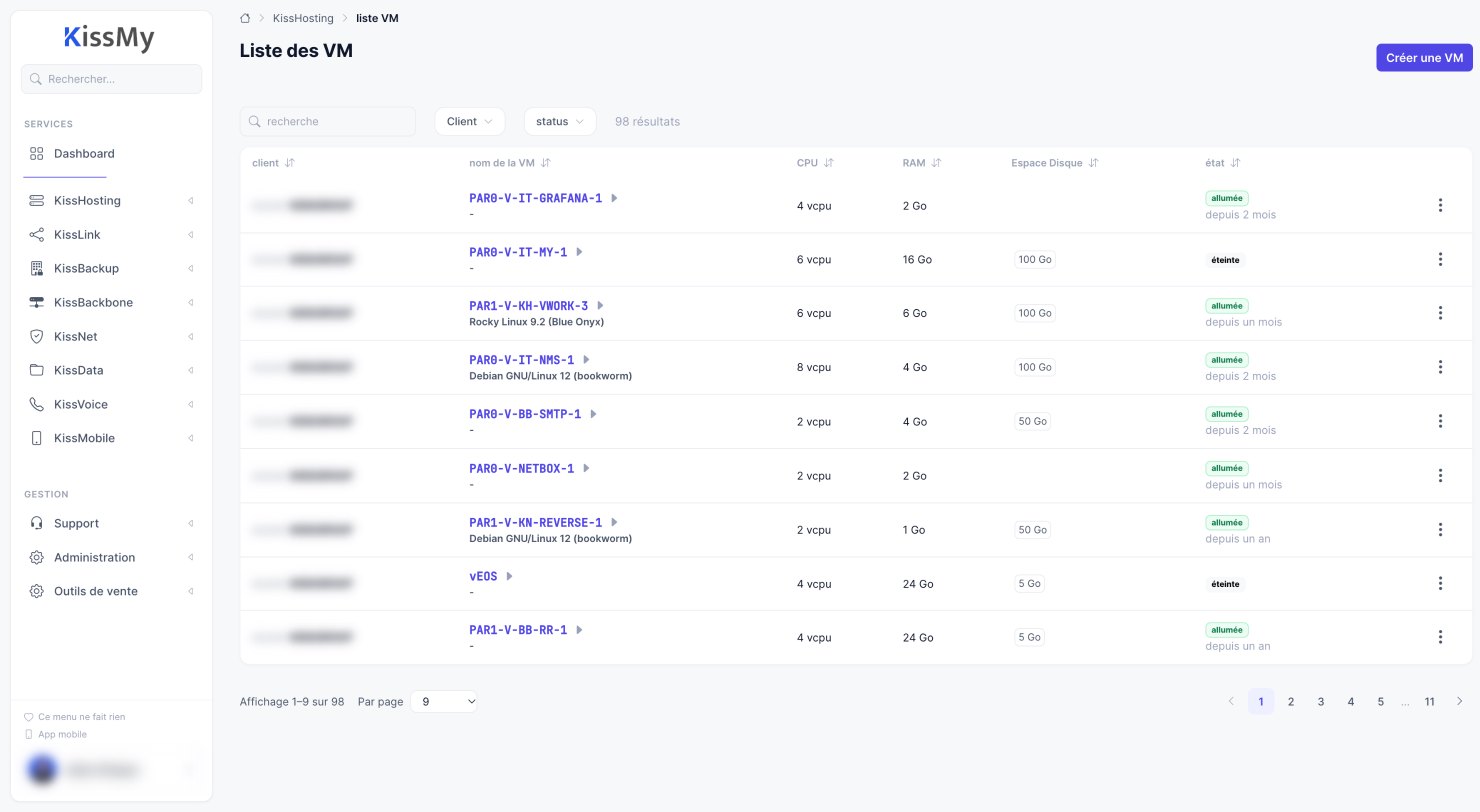Click the Support headset icon
The height and width of the screenshot is (812, 1480).
coord(37,524)
